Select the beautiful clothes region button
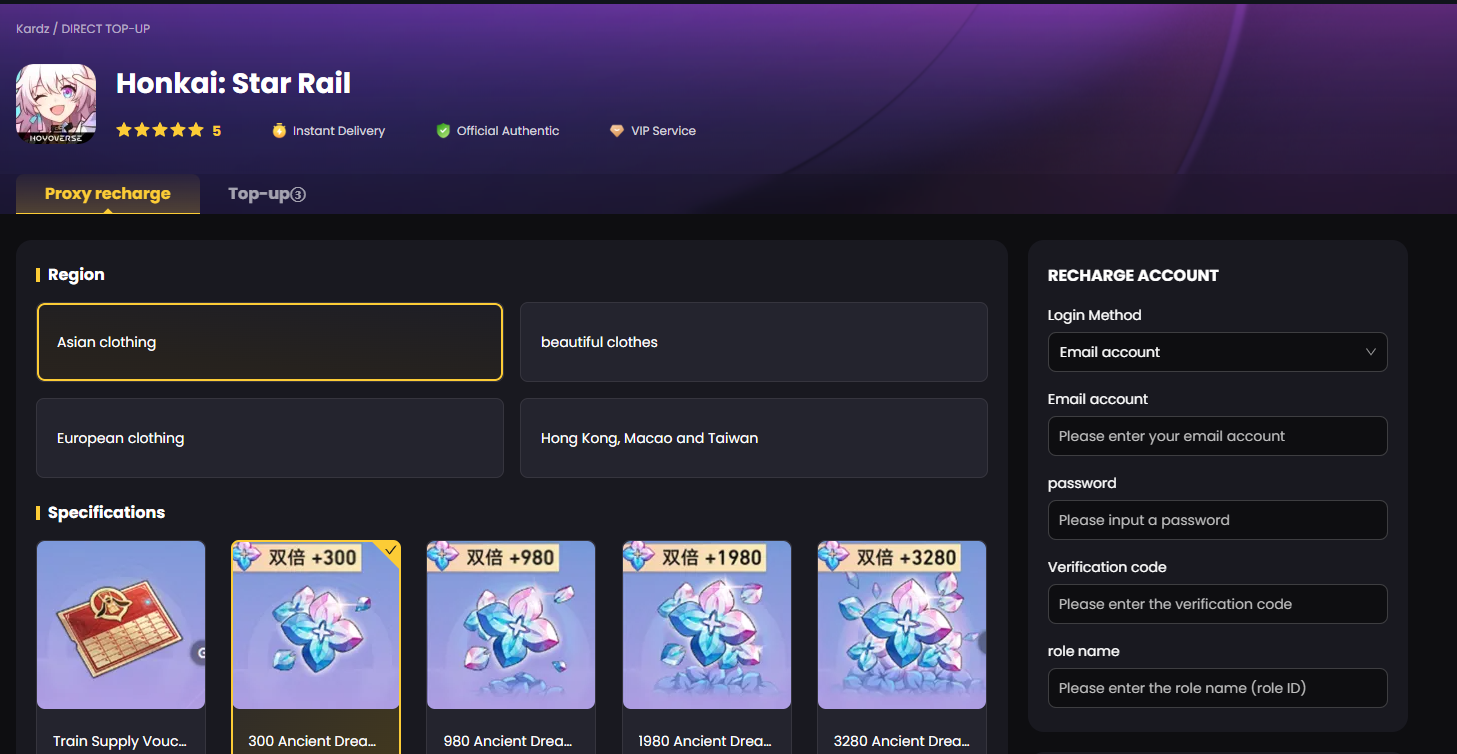 [x=753, y=342]
